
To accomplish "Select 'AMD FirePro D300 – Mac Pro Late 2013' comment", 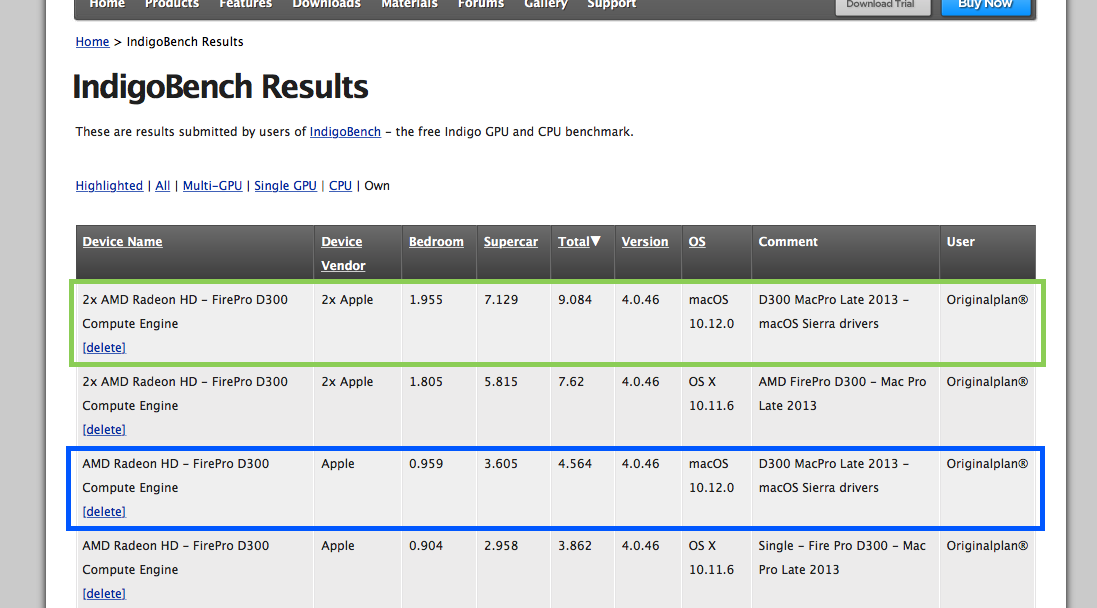I will (842, 393).
